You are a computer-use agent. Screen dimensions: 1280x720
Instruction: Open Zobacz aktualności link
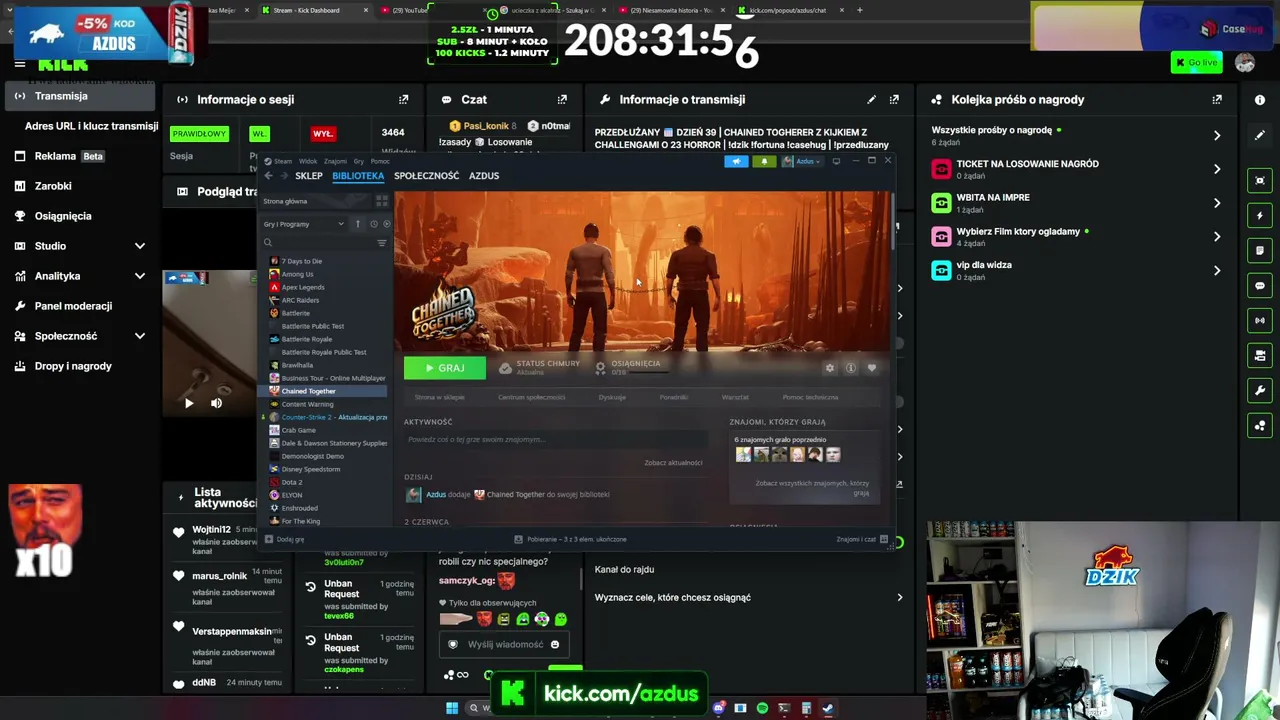[x=673, y=463]
